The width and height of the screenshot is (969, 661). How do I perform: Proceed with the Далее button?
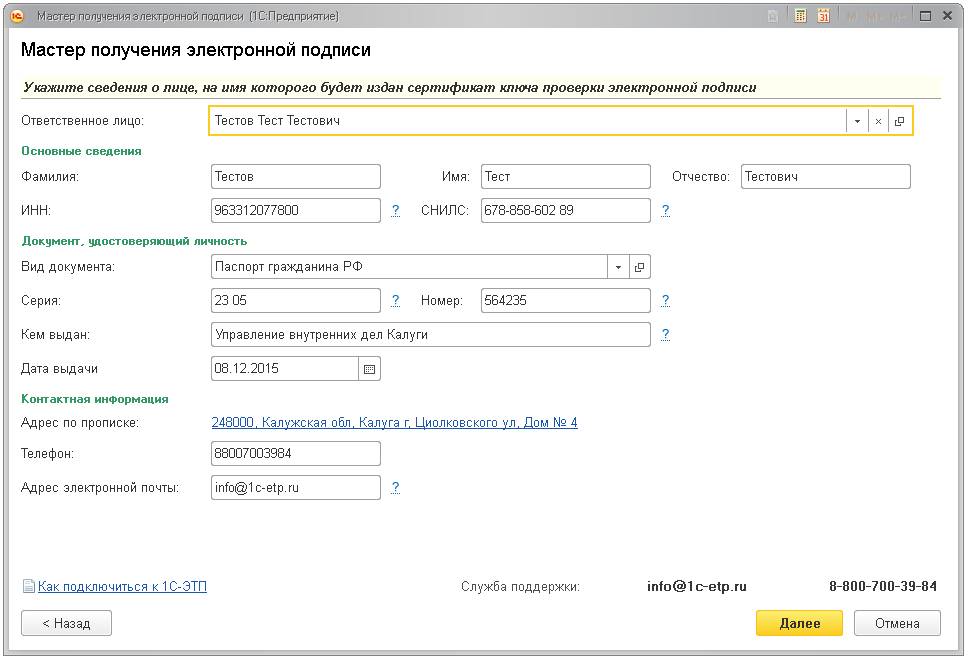tap(799, 623)
